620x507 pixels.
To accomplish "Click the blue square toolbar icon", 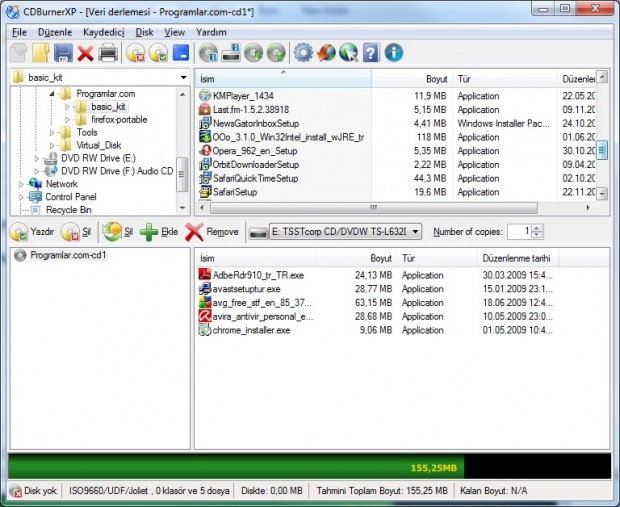I will click(x=181, y=53).
